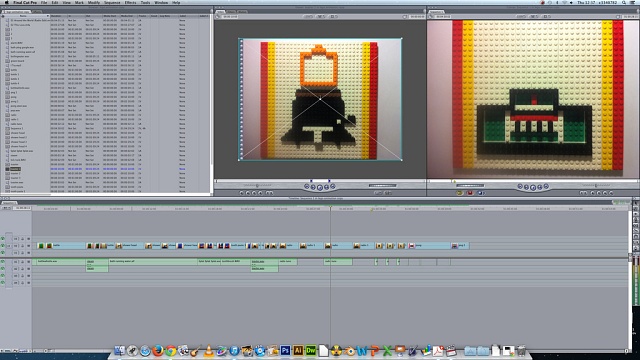Go to next edit in Viewer transport
This screenshot has width=640, height=360.
(333, 186)
